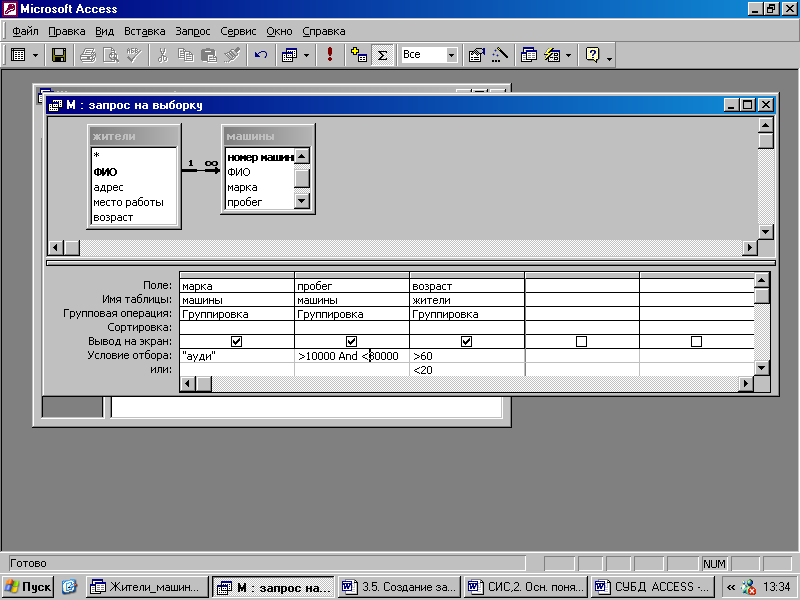Viewport: 800px width, 600px height.
Task: Open the New Object dropdown arrow
Action: pos(568,55)
